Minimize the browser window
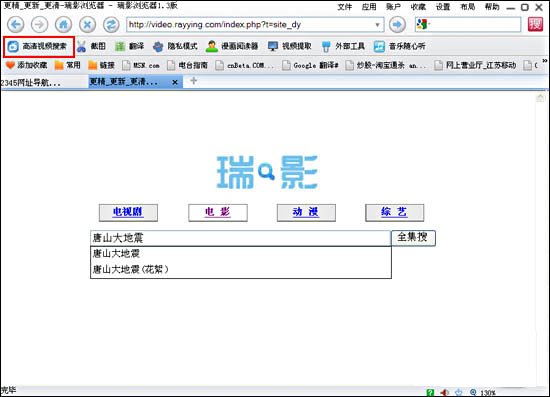The height and width of the screenshot is (397, 550). point(511,7)
